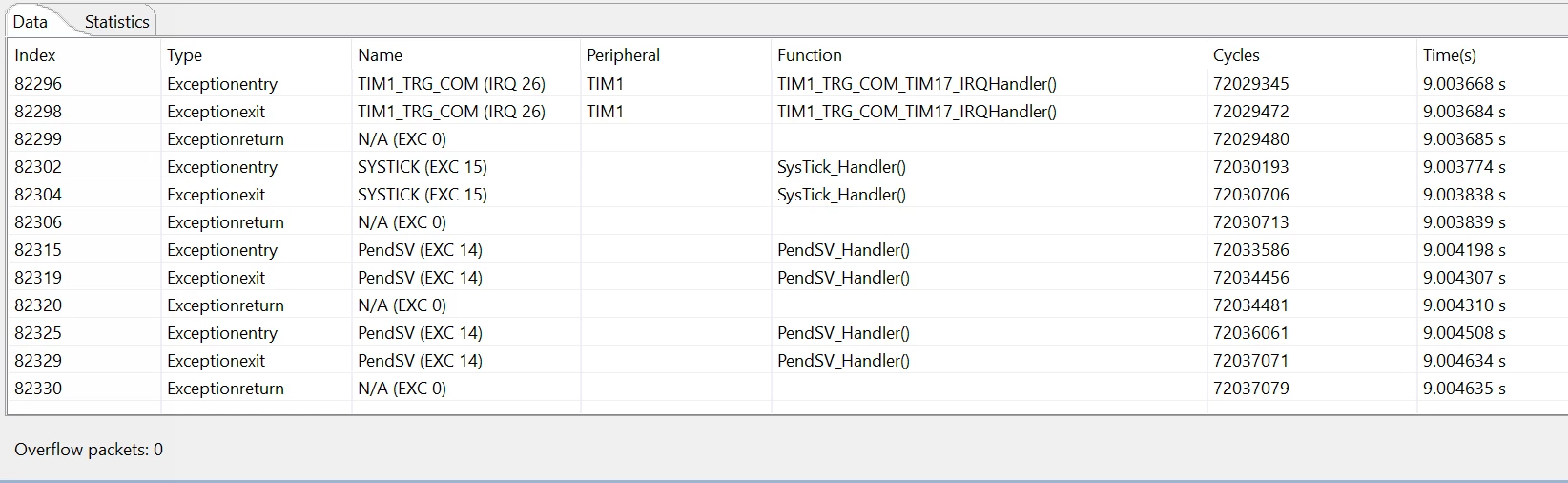Select the Data tab
This screenshot has width=1568, height=483.
31,21
